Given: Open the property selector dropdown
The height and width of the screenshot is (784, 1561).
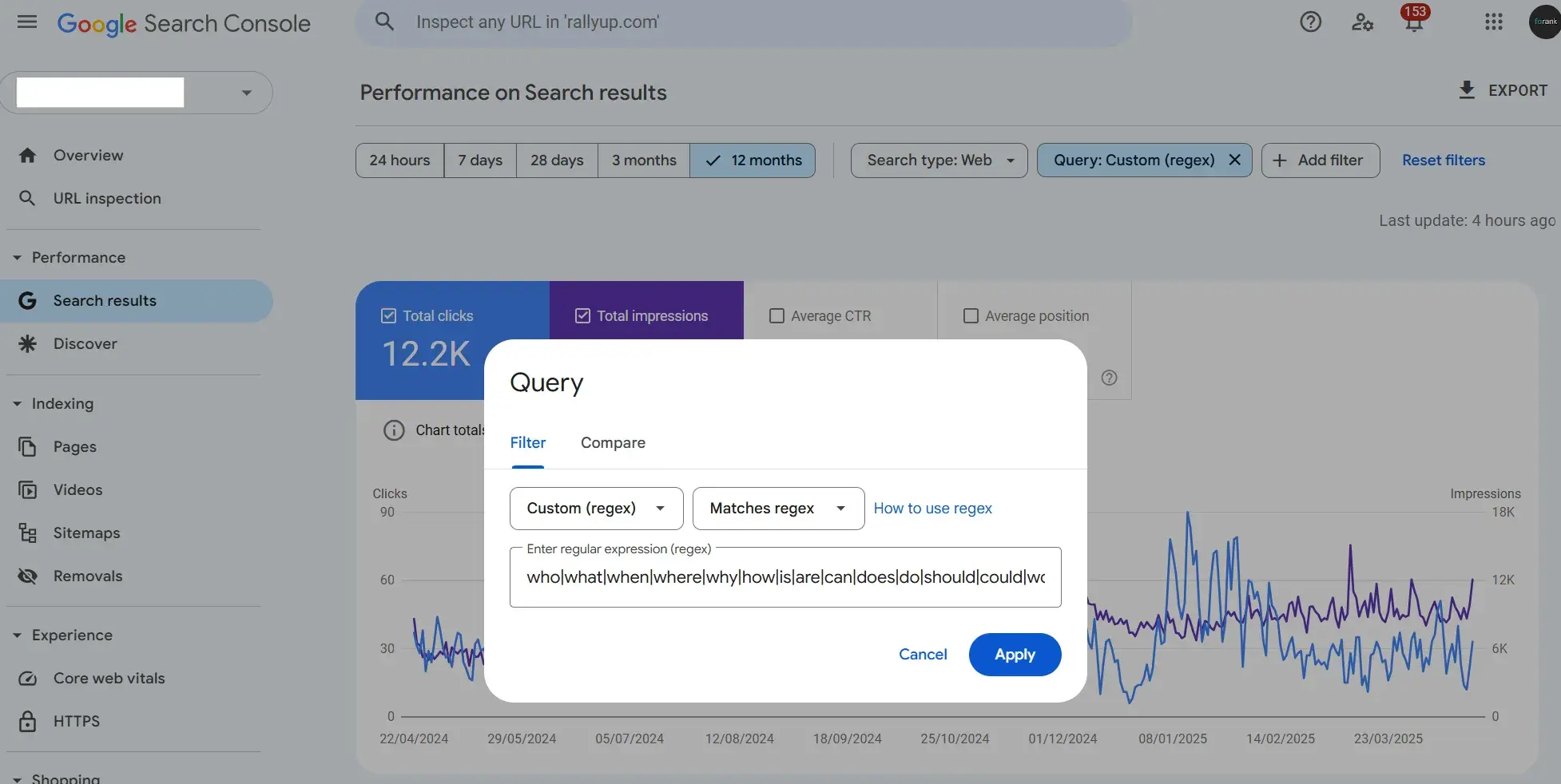Looking at the screenshot, I should pyautogui.click(x=245, y=92).
